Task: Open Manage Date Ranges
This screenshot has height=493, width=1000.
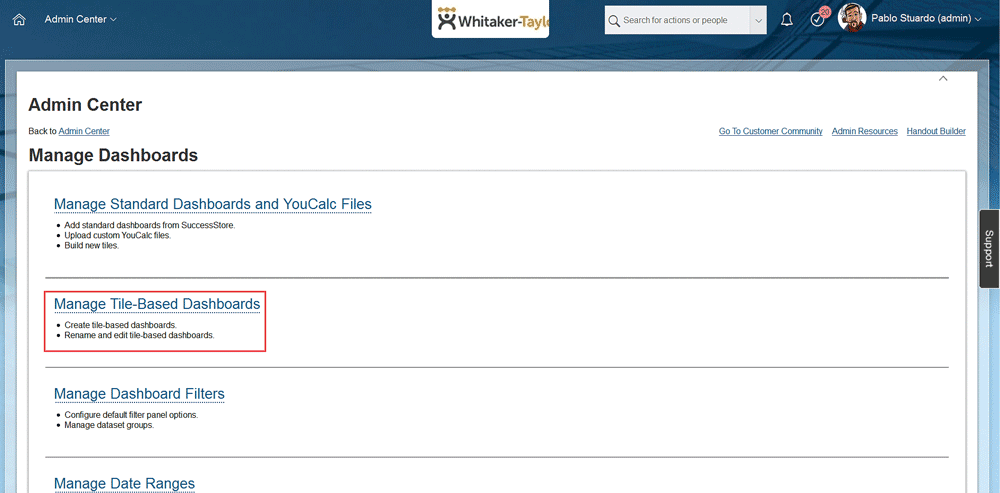Action: point(124,483)
